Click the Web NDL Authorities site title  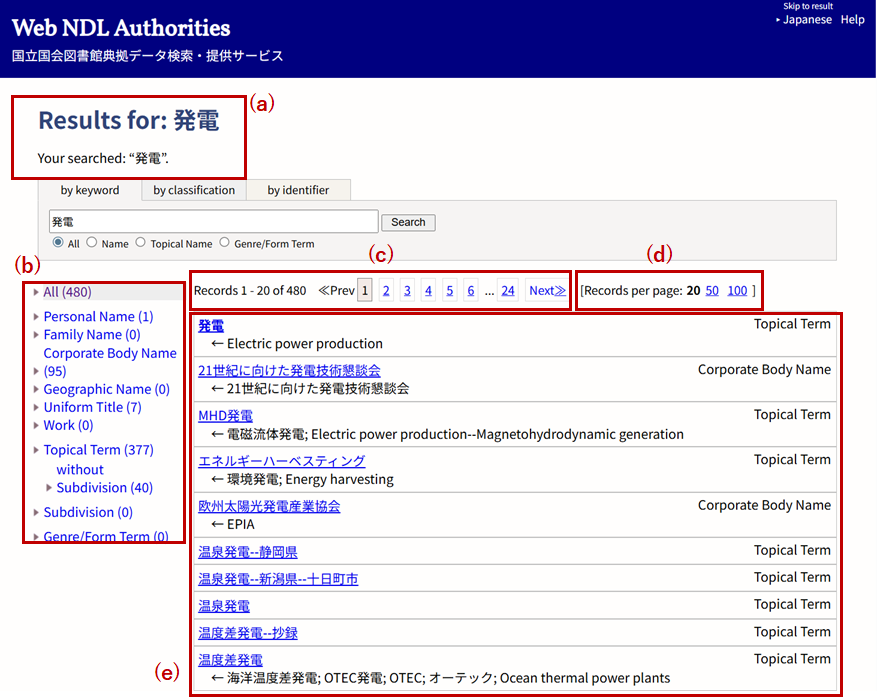coord(121,28)
